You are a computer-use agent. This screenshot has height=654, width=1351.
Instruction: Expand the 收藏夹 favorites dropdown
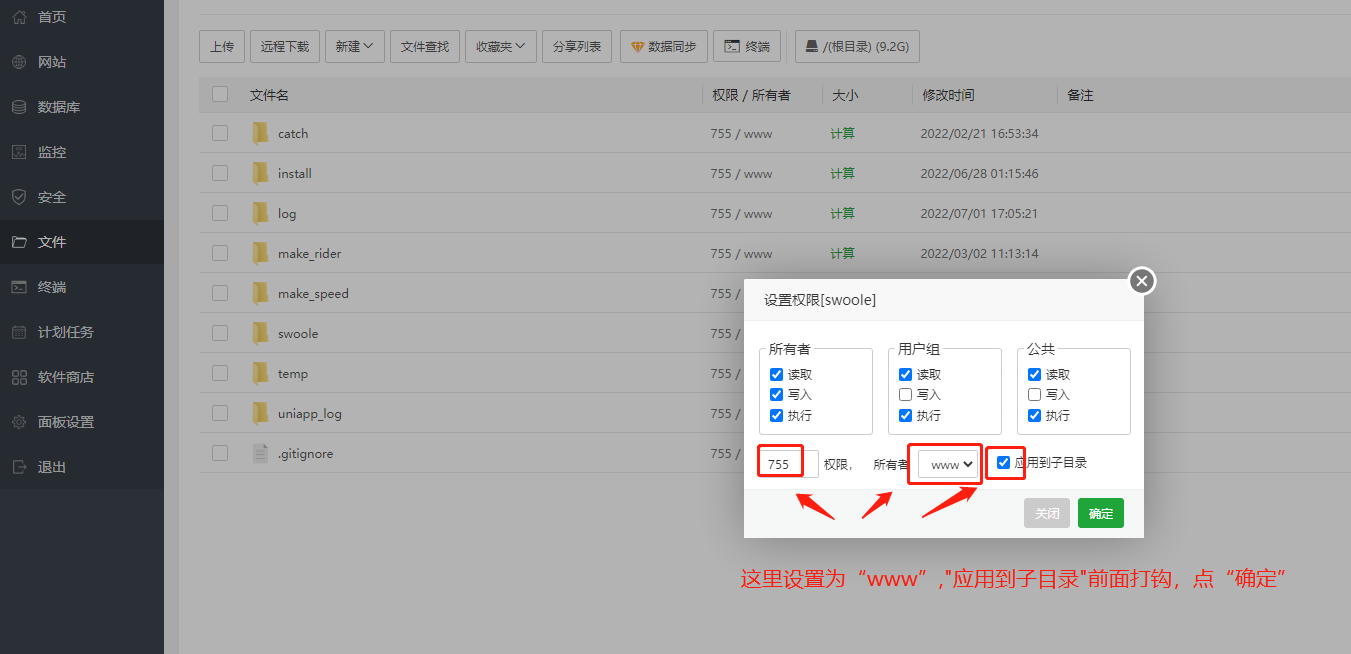pyautogui.click(x=501, y=46)
